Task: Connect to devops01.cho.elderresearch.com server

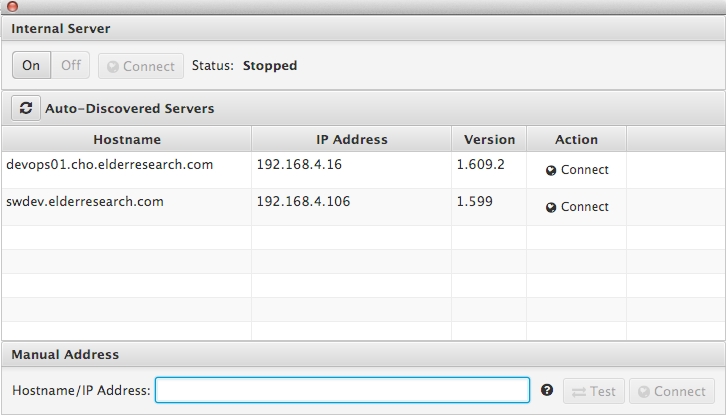Action: (x=577, y=170)
